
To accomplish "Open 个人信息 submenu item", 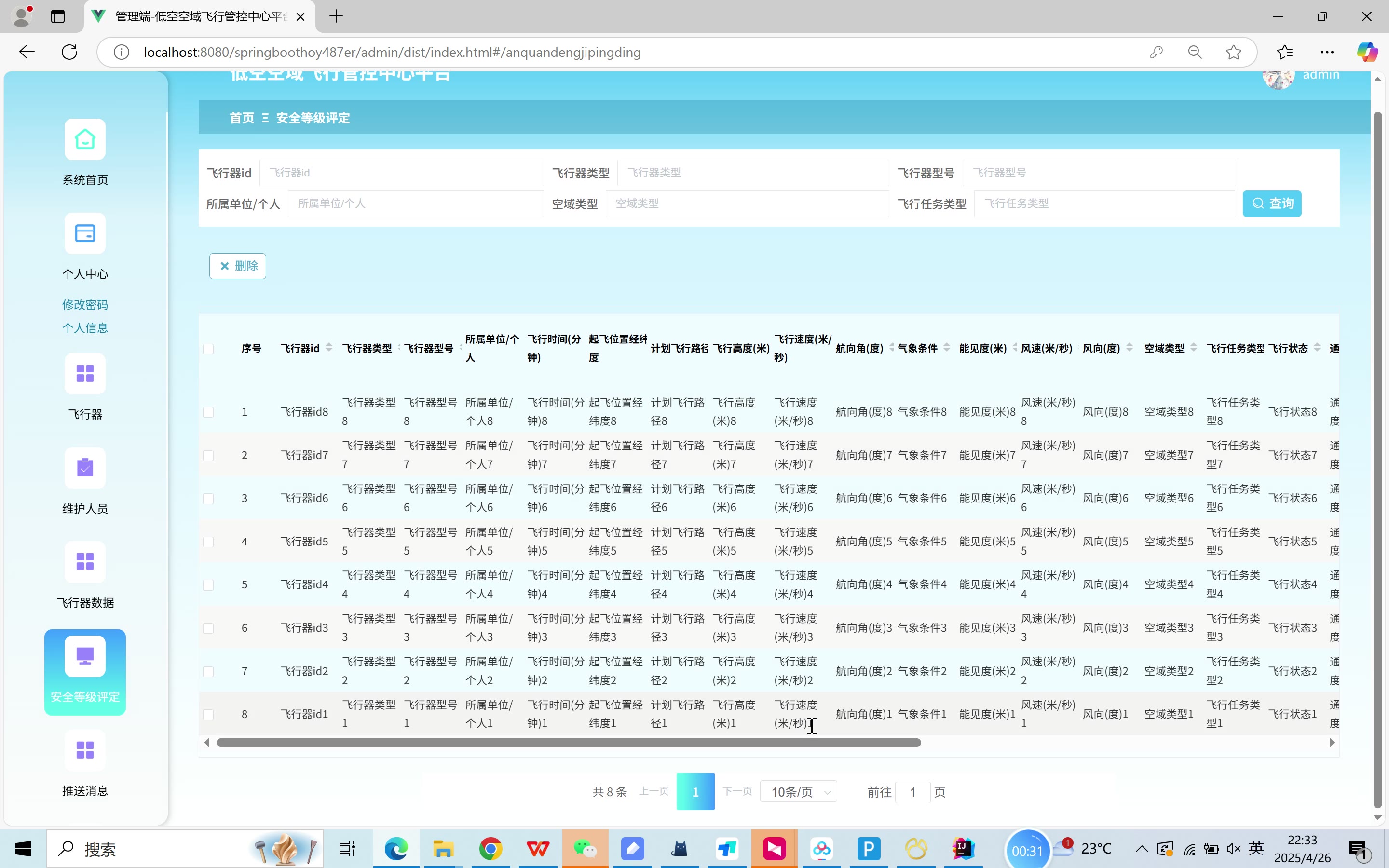I will [x=85, y=328].
